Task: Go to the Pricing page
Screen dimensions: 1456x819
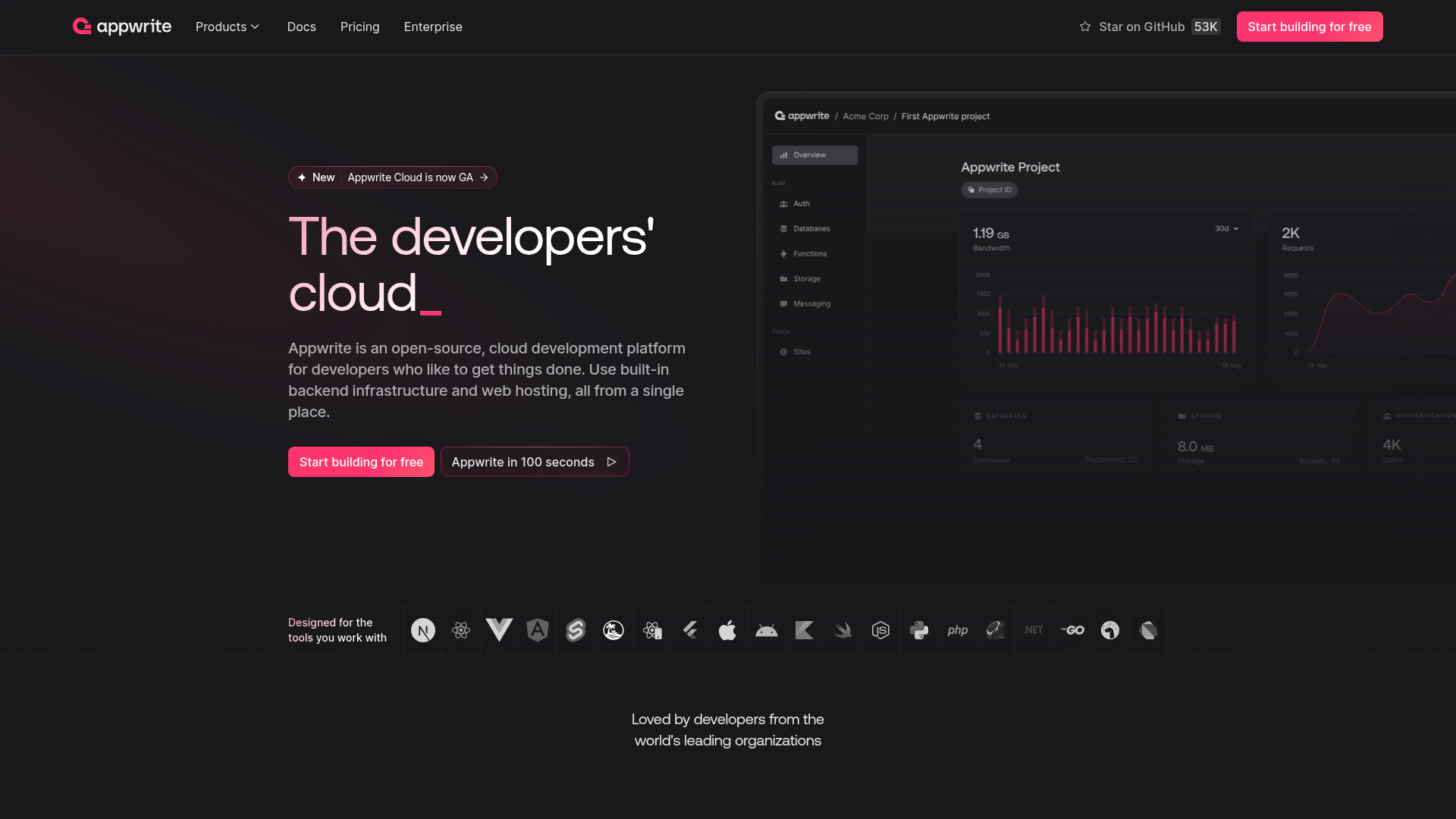Action: [359, 27]
